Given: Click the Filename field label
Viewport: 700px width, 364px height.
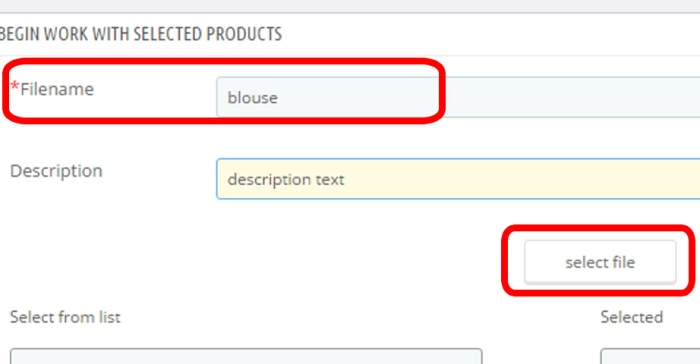Looking at the screenshot, I should [x=57, y=89].
